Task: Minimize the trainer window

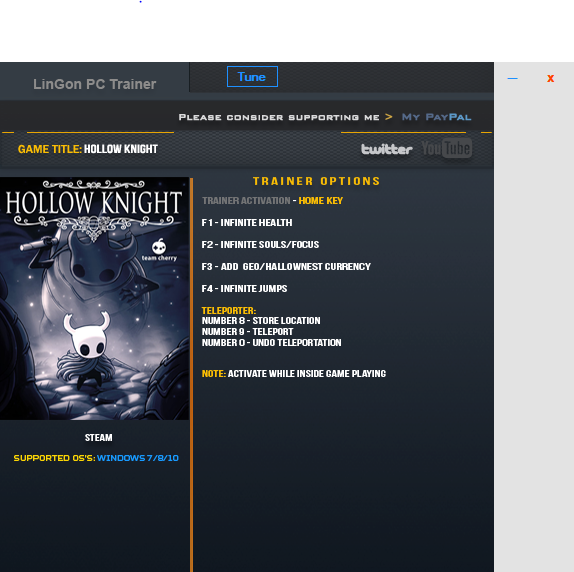Action: click(x=512, y=78)
